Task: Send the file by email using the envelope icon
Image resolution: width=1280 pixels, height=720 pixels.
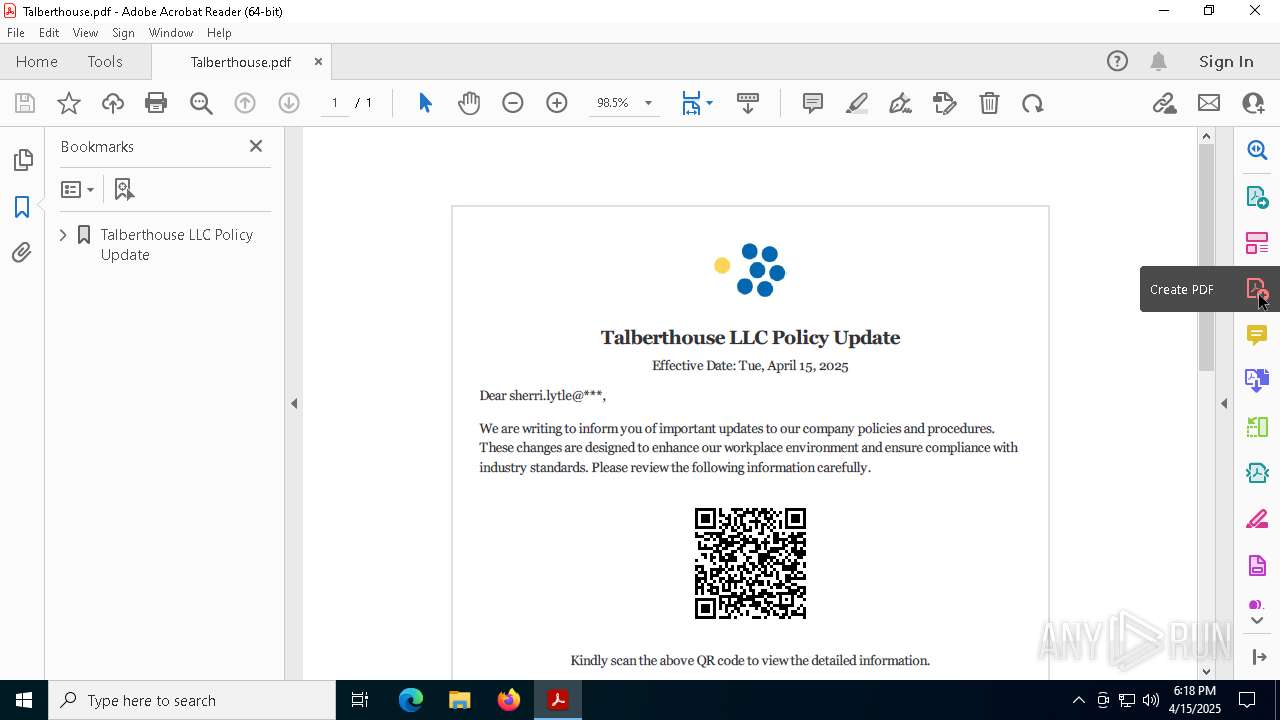Action: tap(1209, 103)
